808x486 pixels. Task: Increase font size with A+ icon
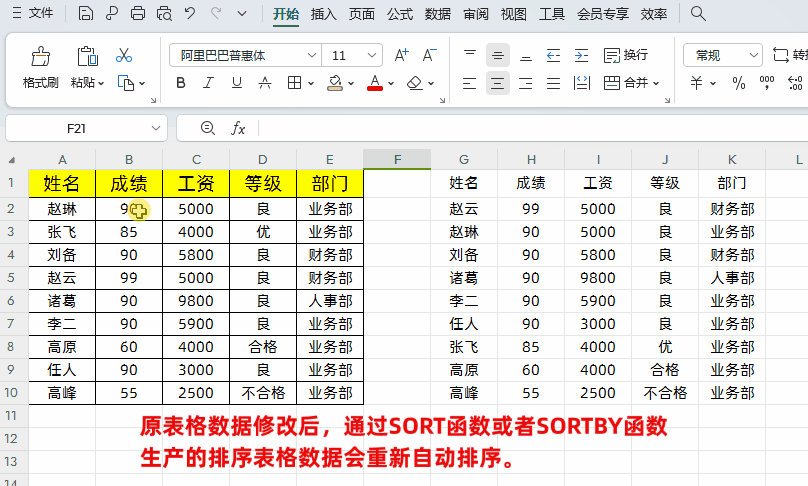tap(401, 55)
